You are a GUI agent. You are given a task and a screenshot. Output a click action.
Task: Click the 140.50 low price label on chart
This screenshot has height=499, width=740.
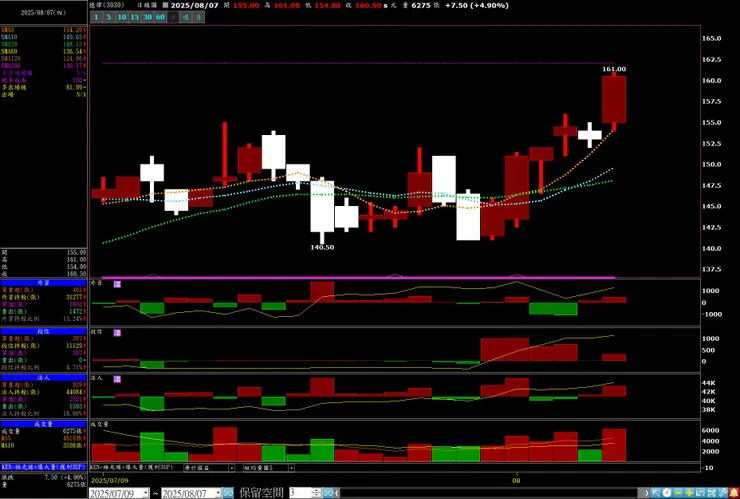coord(322,247)
